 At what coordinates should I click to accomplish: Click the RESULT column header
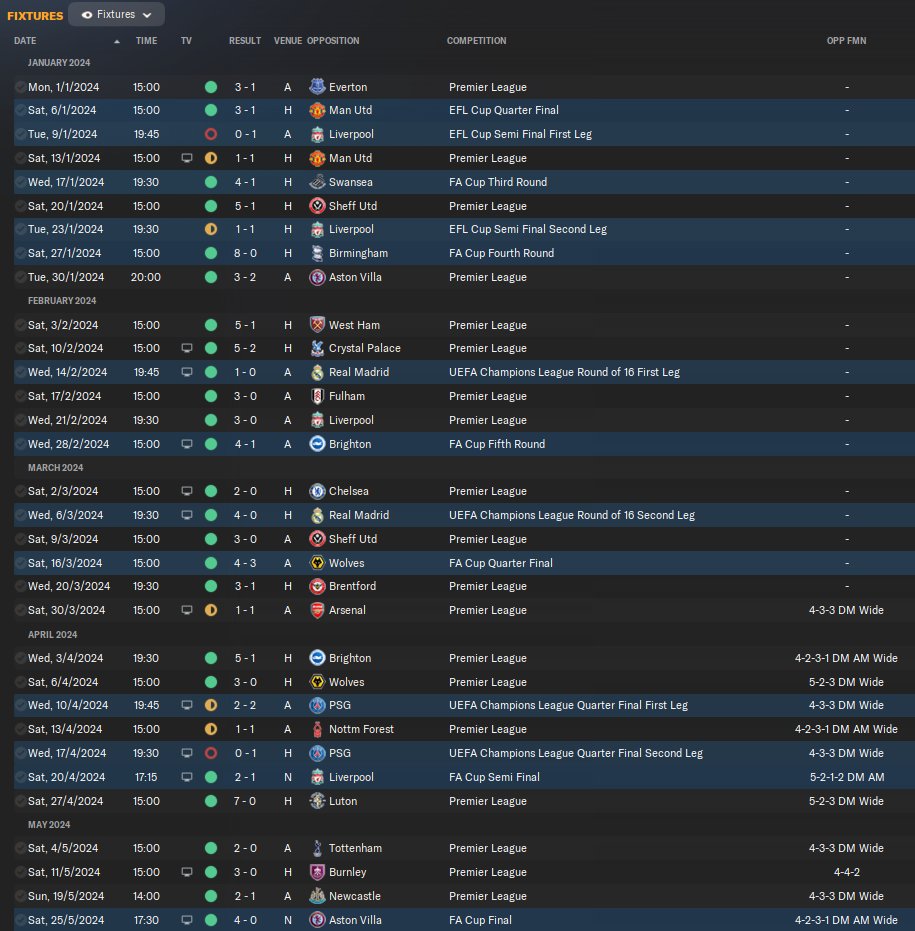click(x=245, y=41)
